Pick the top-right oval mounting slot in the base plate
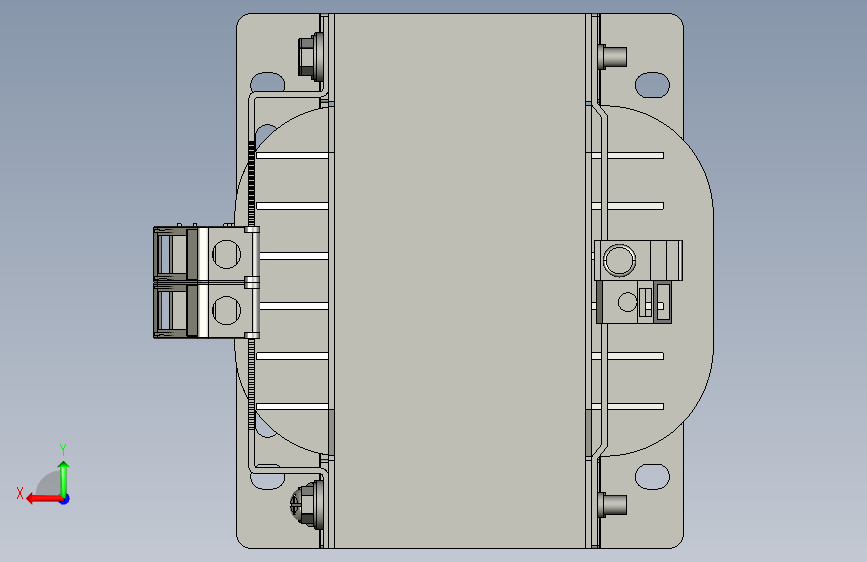The height and width of the screenshot is (562, 867). [x=652, y=85]
